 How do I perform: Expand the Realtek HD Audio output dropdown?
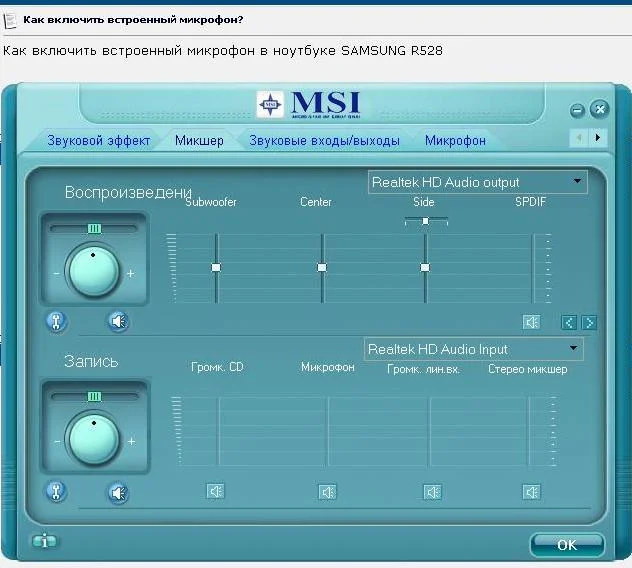pos(577,182)
